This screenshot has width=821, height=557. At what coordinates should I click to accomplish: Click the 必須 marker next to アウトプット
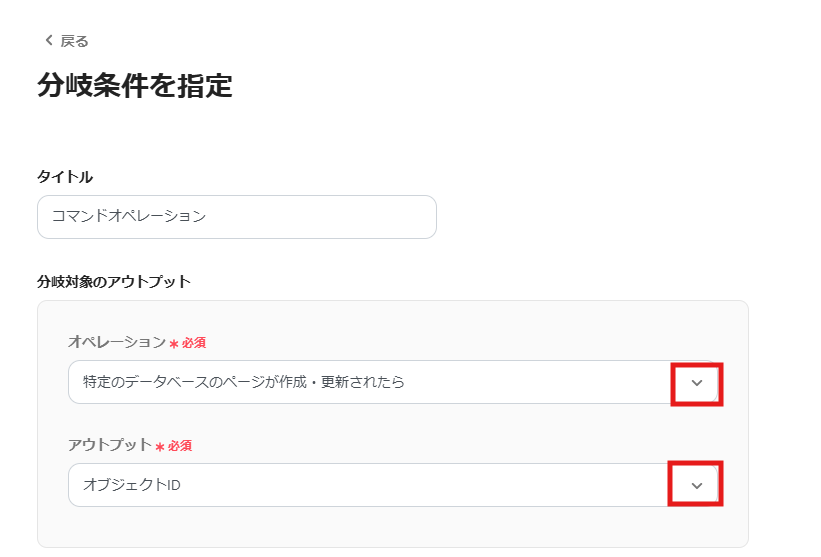pos(180,446)
